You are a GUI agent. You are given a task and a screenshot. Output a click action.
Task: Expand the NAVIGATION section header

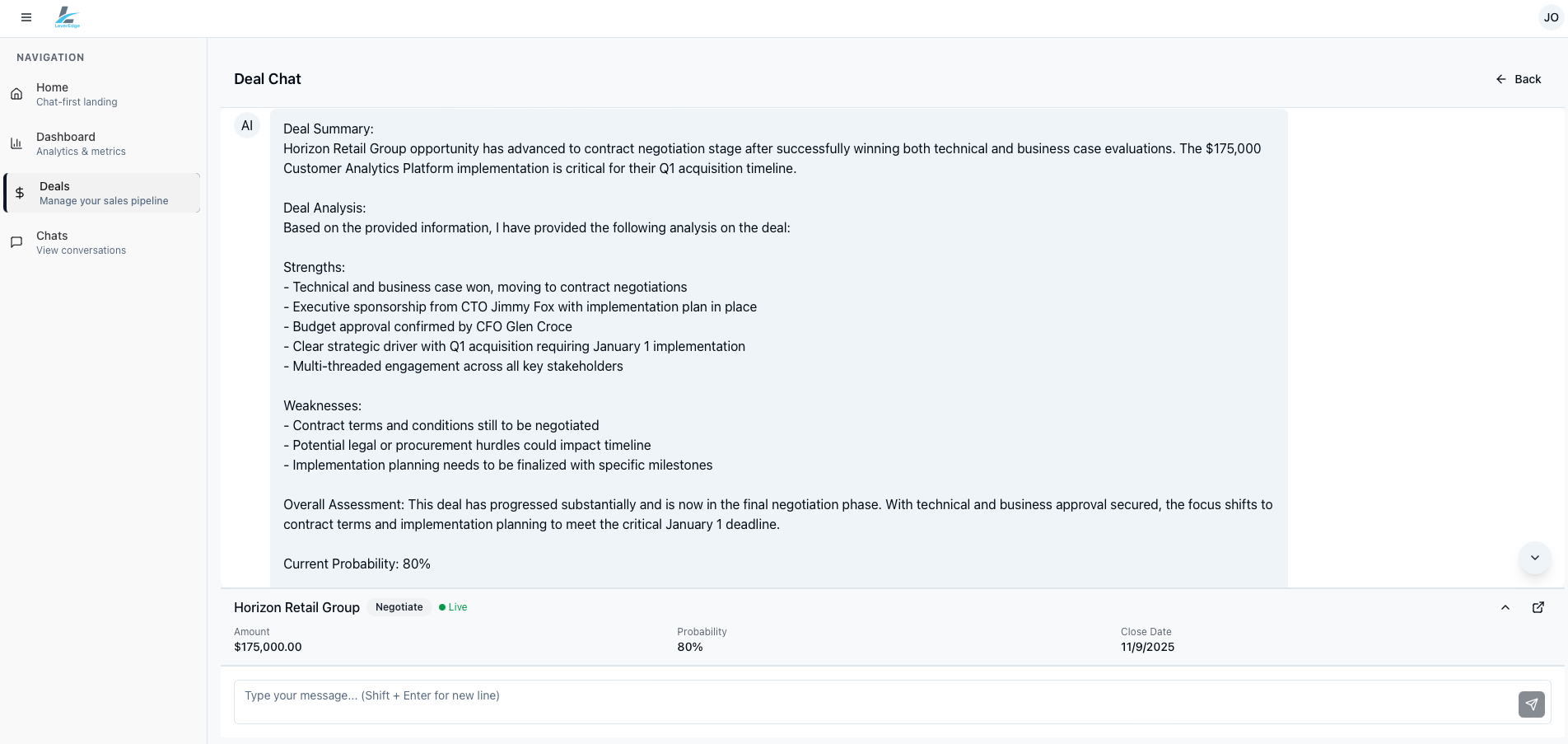50,57
